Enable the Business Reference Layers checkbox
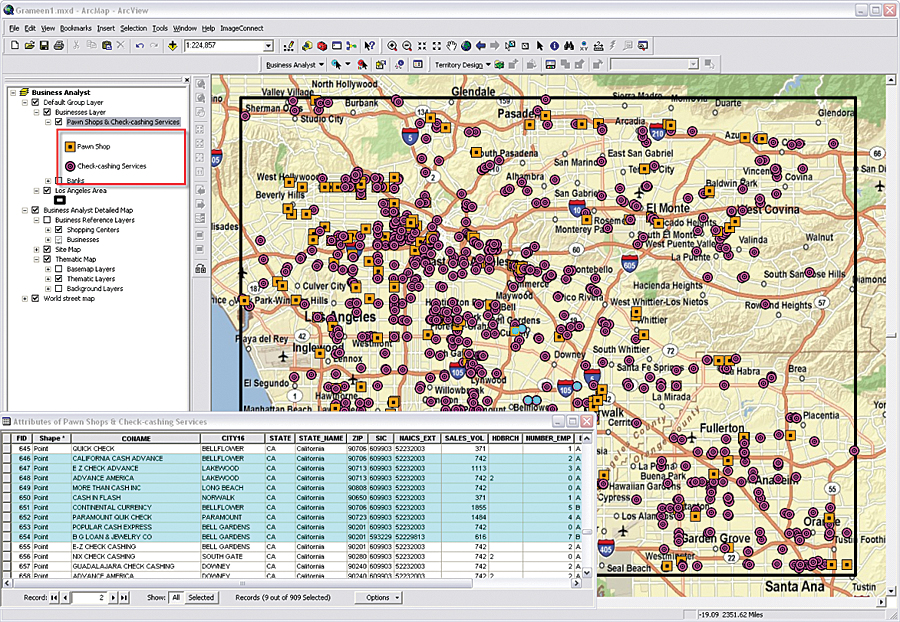The image size is (900, 622). [x=47, y=220]
